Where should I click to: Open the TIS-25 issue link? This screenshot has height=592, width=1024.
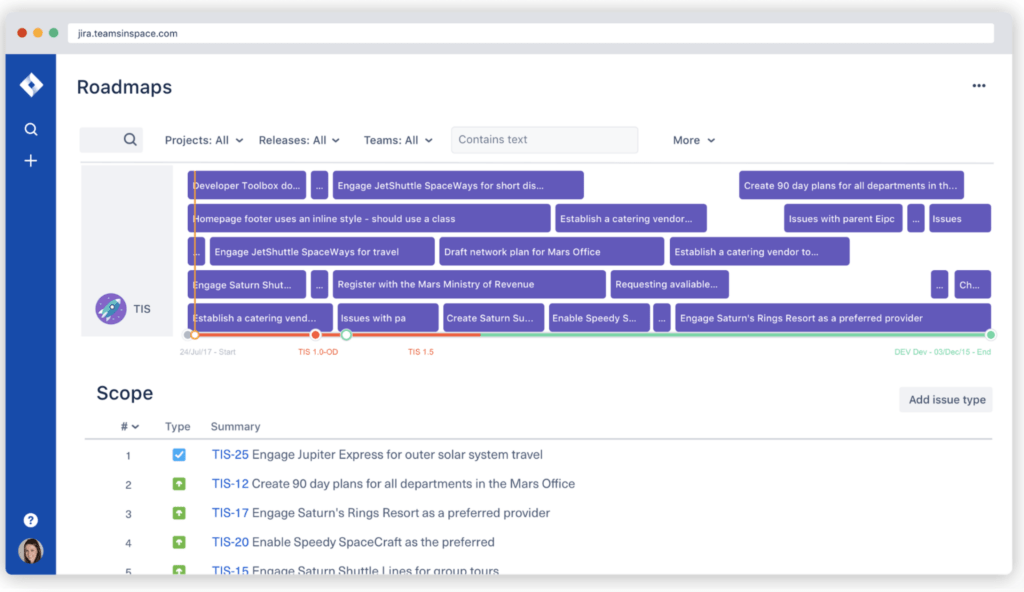click(x=230, y=455)
